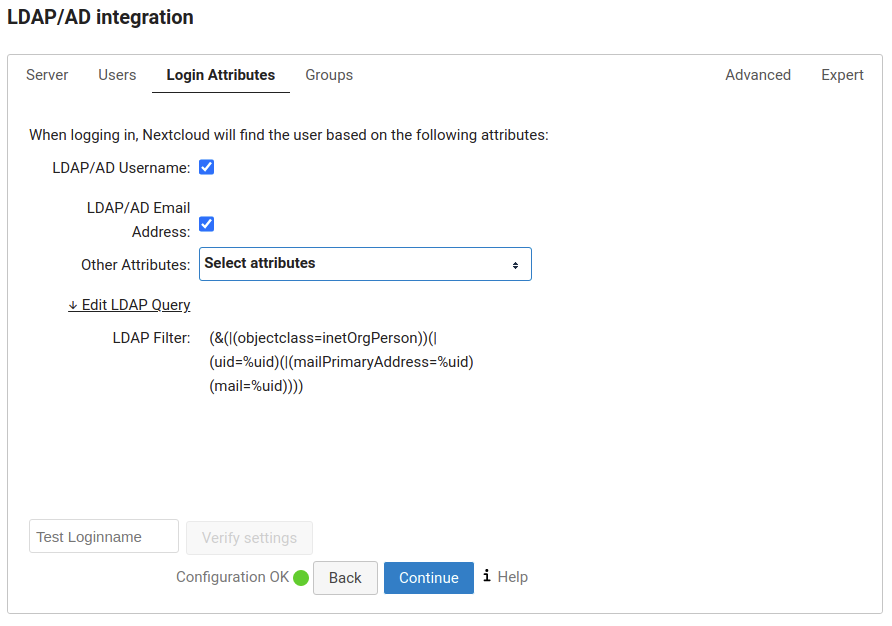Open the Select attributes dropdown

coord(365,264)
